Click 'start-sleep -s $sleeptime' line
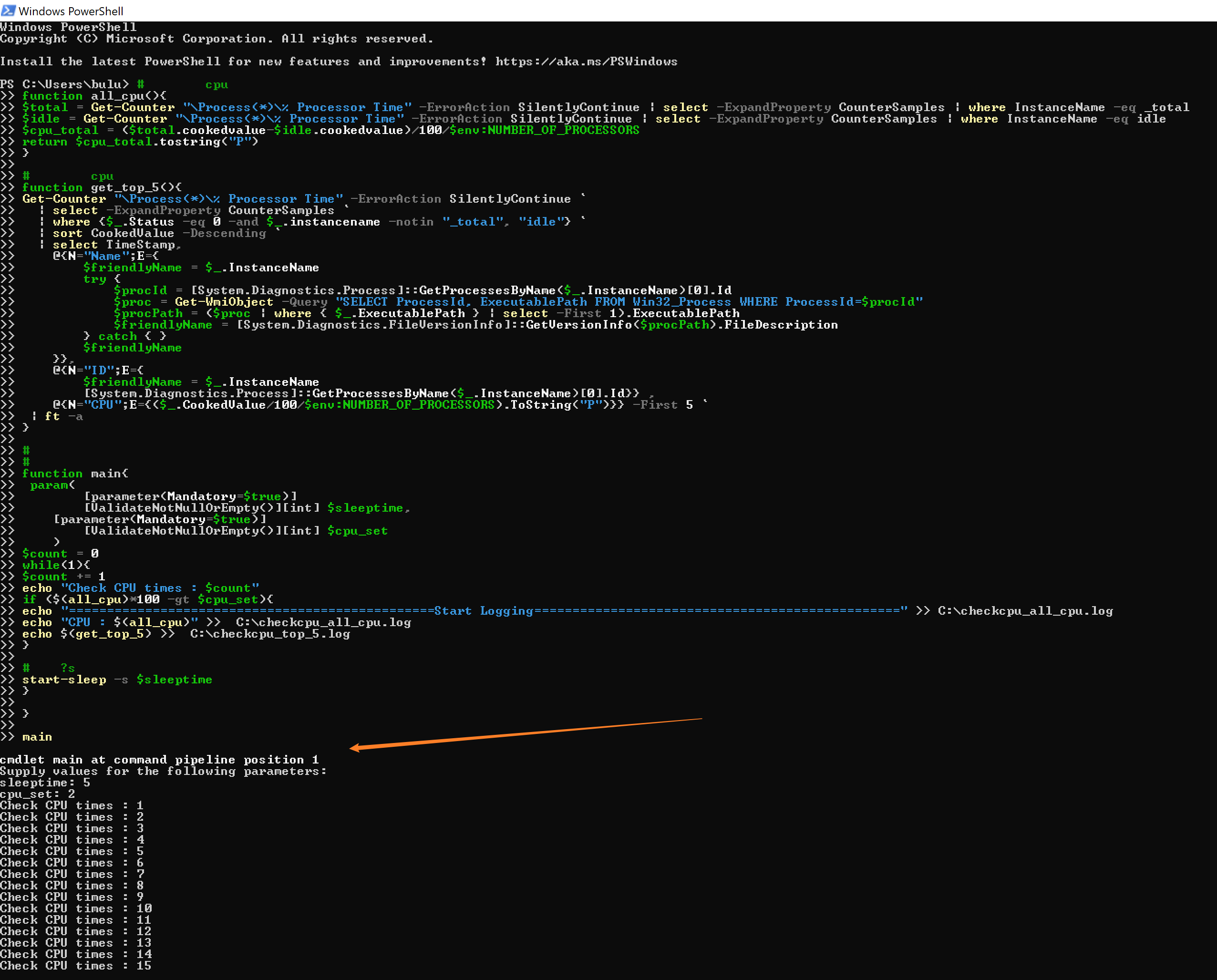Image resolution: width=1217 pixels, height=980 pixels. coord(117,680)
